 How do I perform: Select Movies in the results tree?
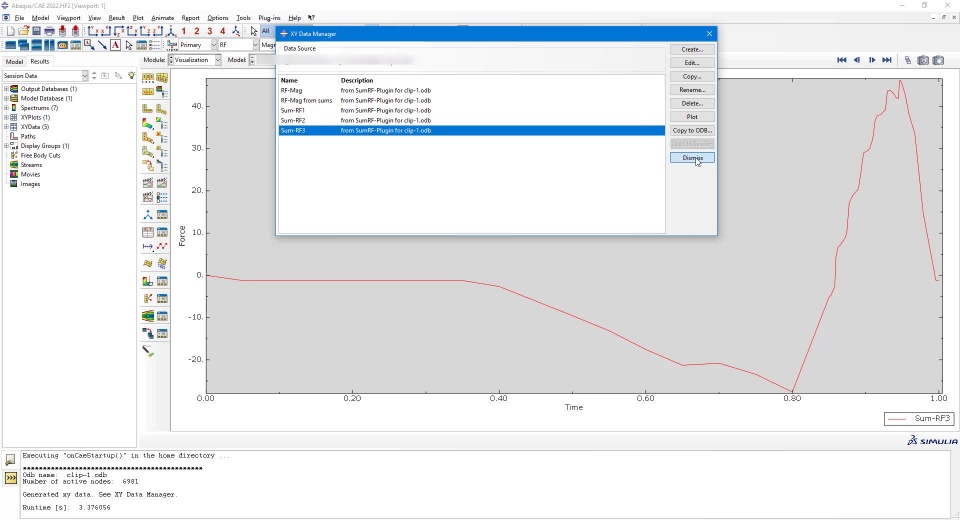coord(30,175)
